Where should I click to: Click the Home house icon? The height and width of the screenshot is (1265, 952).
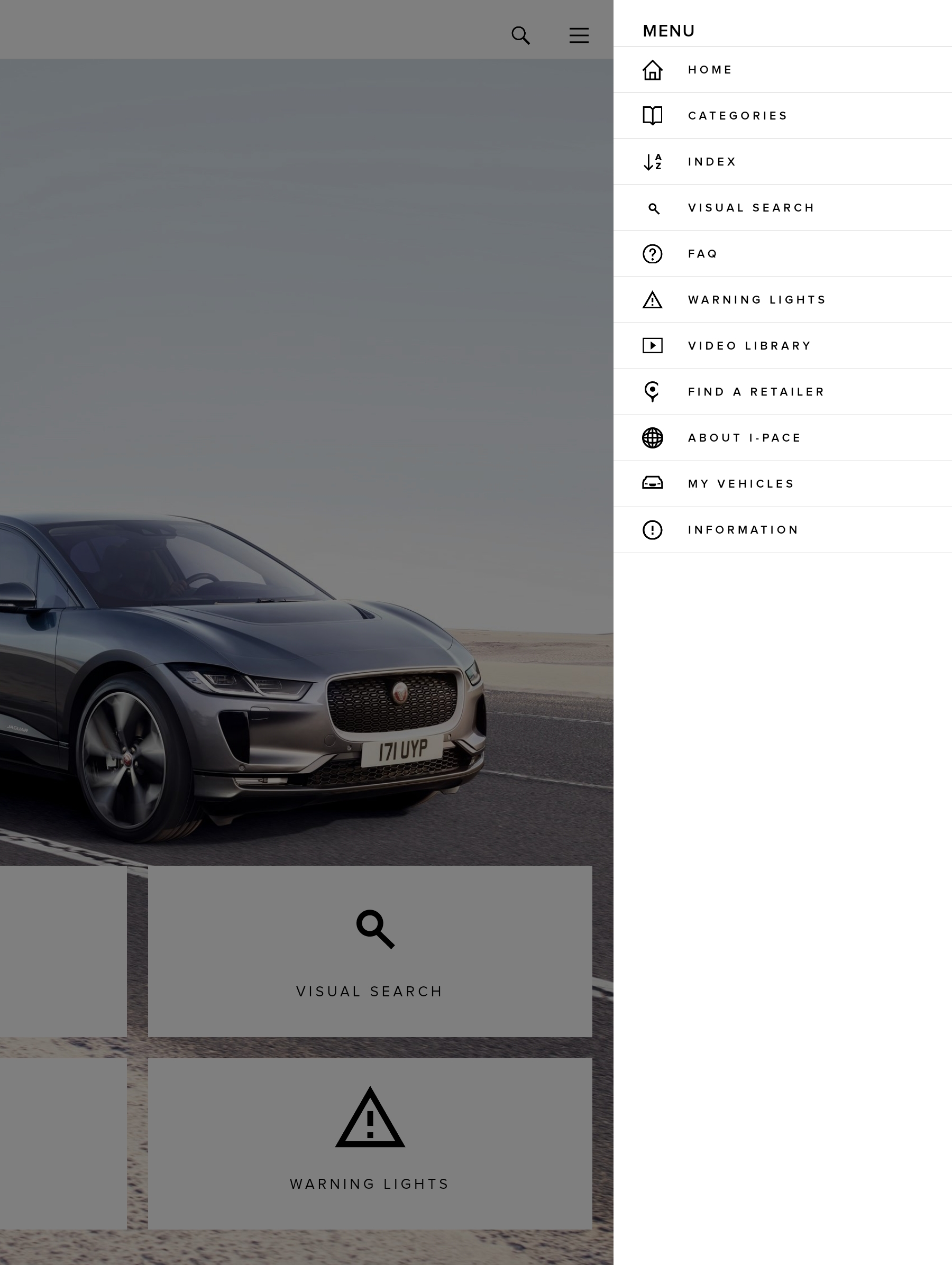coord(652,70)
